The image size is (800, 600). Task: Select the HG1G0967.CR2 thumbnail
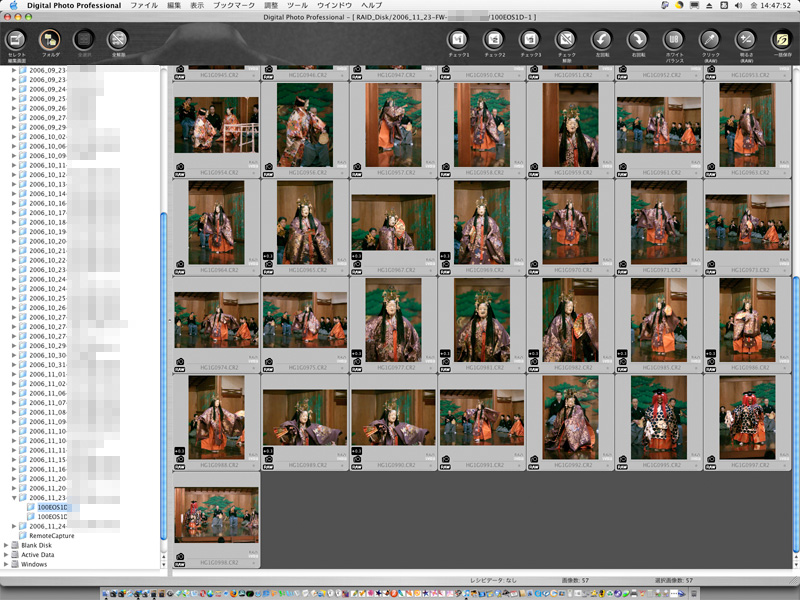click(x=393, y=222)
